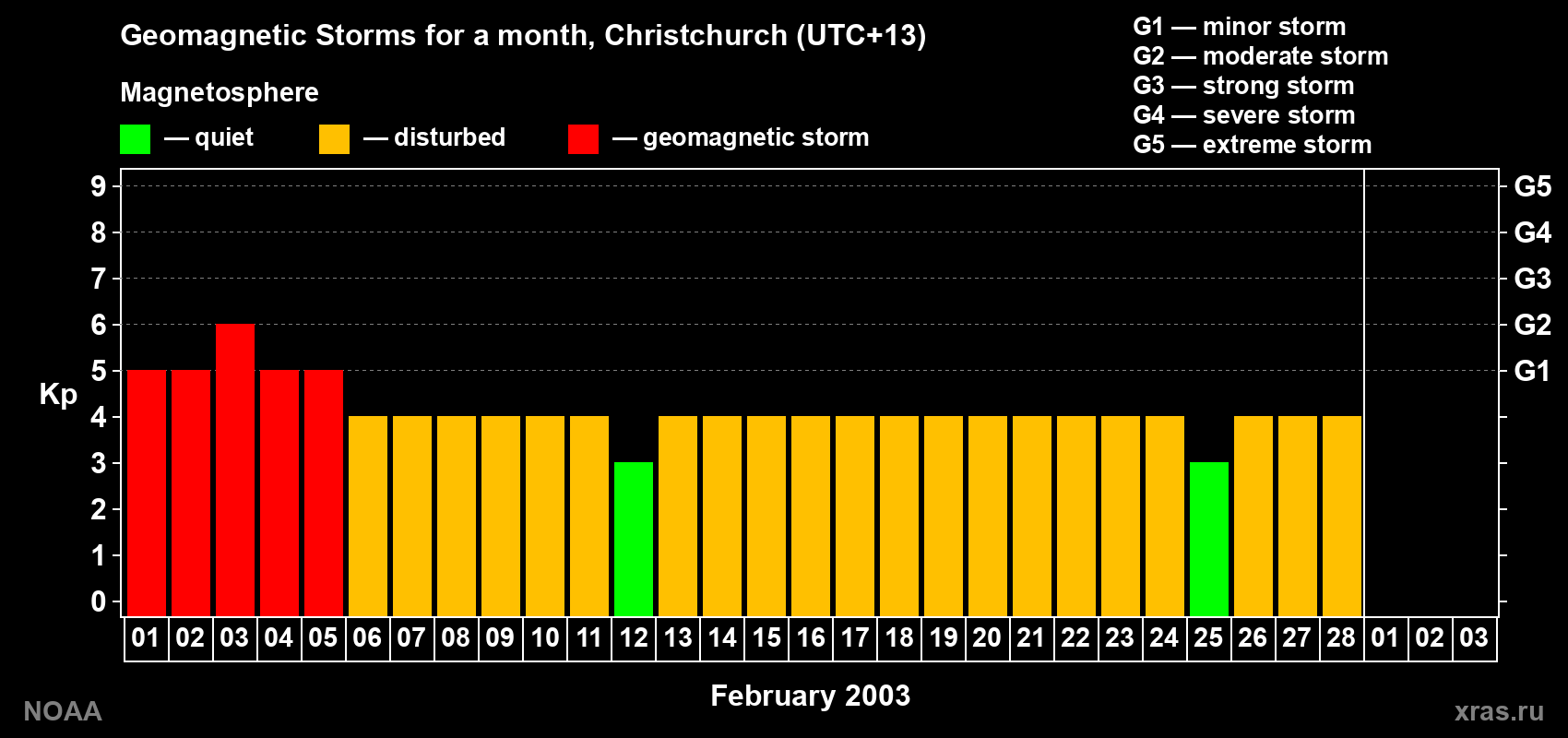This screenshot has height=738, width=1568.
Task: Select the green bar for February 12
Action: pos(634,539)
